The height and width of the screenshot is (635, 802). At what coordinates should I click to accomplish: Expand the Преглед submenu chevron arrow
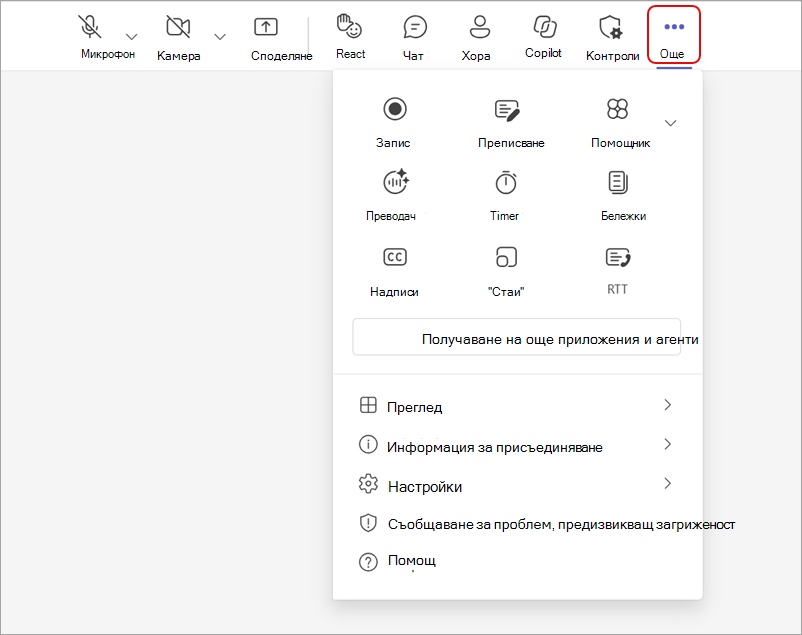(667, 405)
